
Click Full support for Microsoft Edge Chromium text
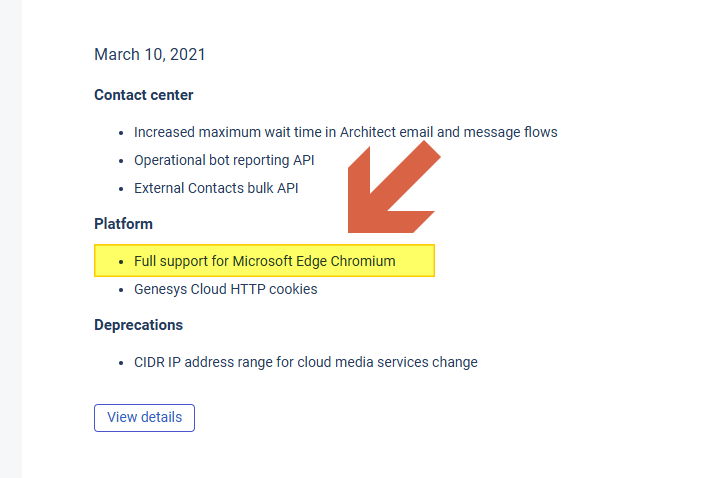(x=264, y=261)
